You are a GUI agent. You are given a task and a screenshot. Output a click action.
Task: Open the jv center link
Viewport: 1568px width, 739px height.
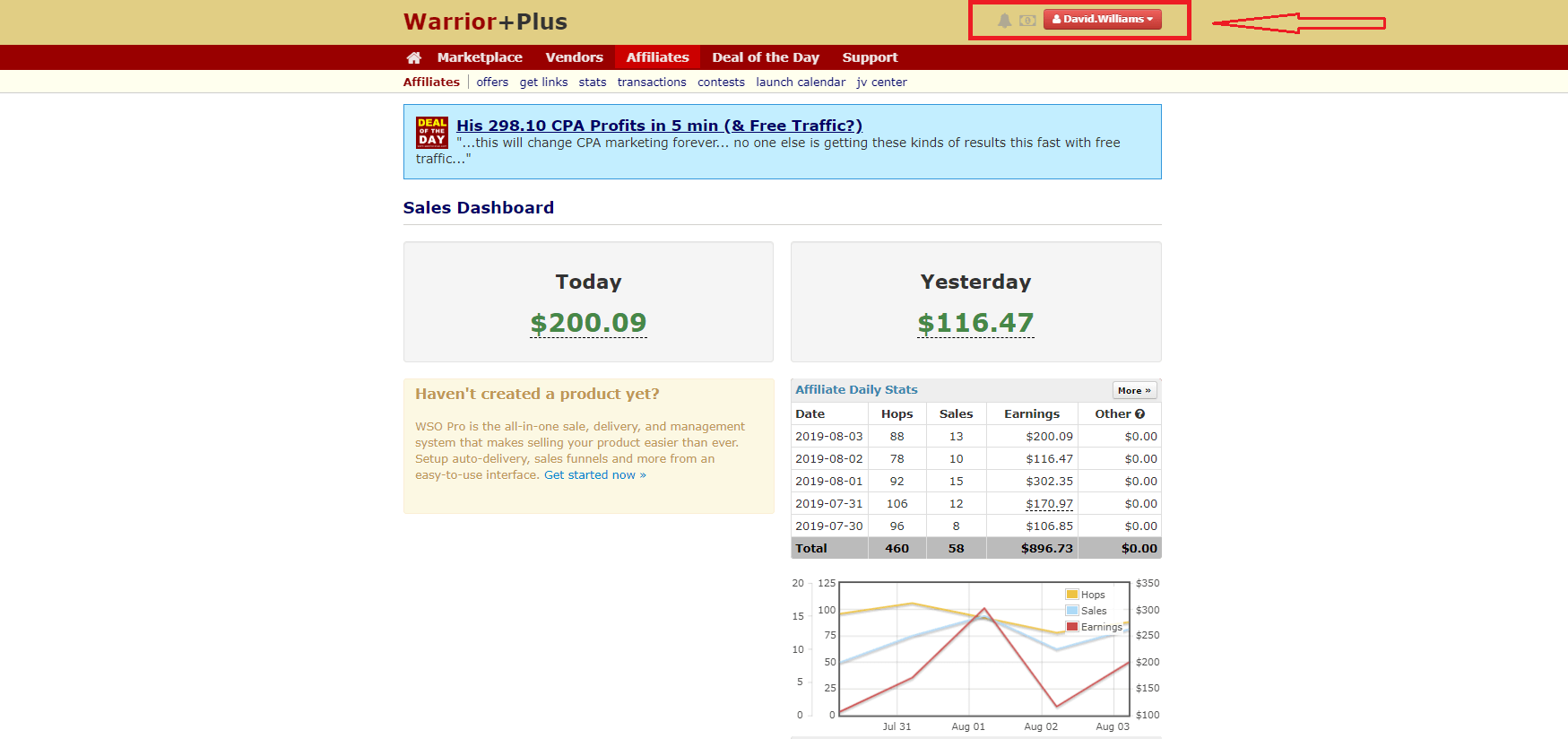coord(881,82)
